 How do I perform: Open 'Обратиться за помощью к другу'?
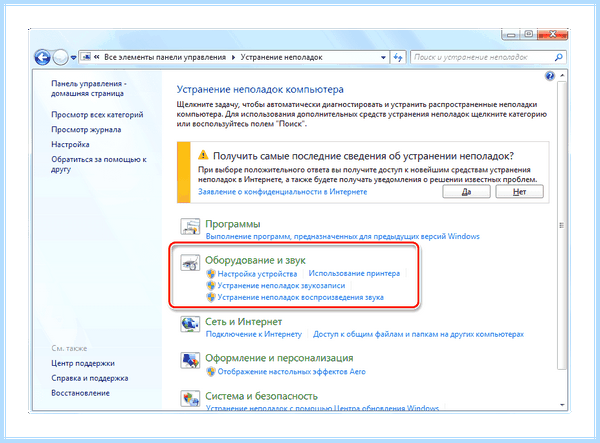click(x=99, y=164)
